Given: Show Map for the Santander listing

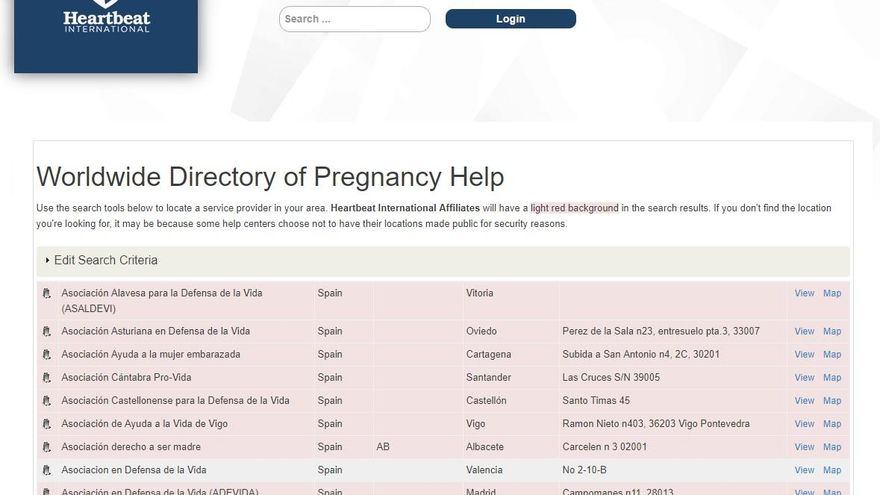Looking at the screenshot, I should 832,377.
